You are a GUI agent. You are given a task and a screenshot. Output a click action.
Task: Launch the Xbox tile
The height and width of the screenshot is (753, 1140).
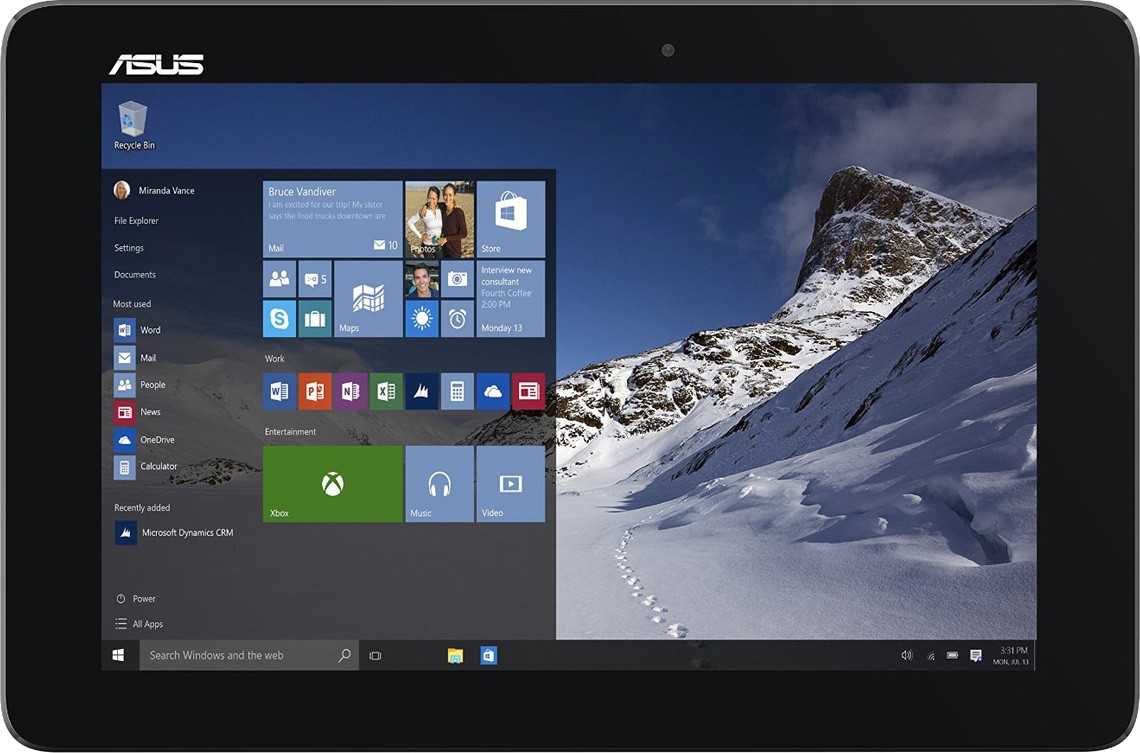tap(333, 484)
